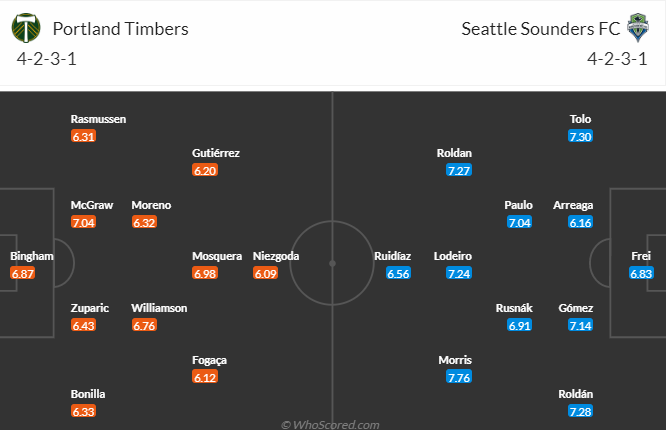This screenshot has height=430, width=667.
Task: Open the Portland Timbers team name link
Action: click(120, 29)
